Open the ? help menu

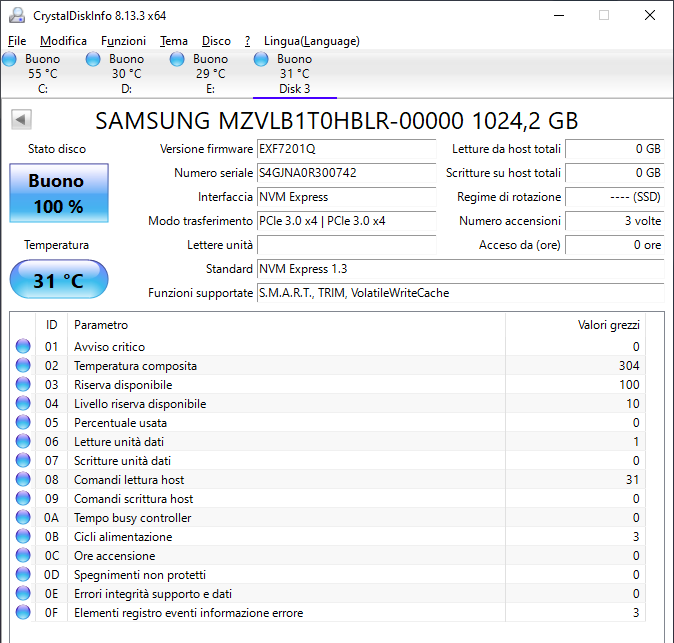(x=247, y=41)
